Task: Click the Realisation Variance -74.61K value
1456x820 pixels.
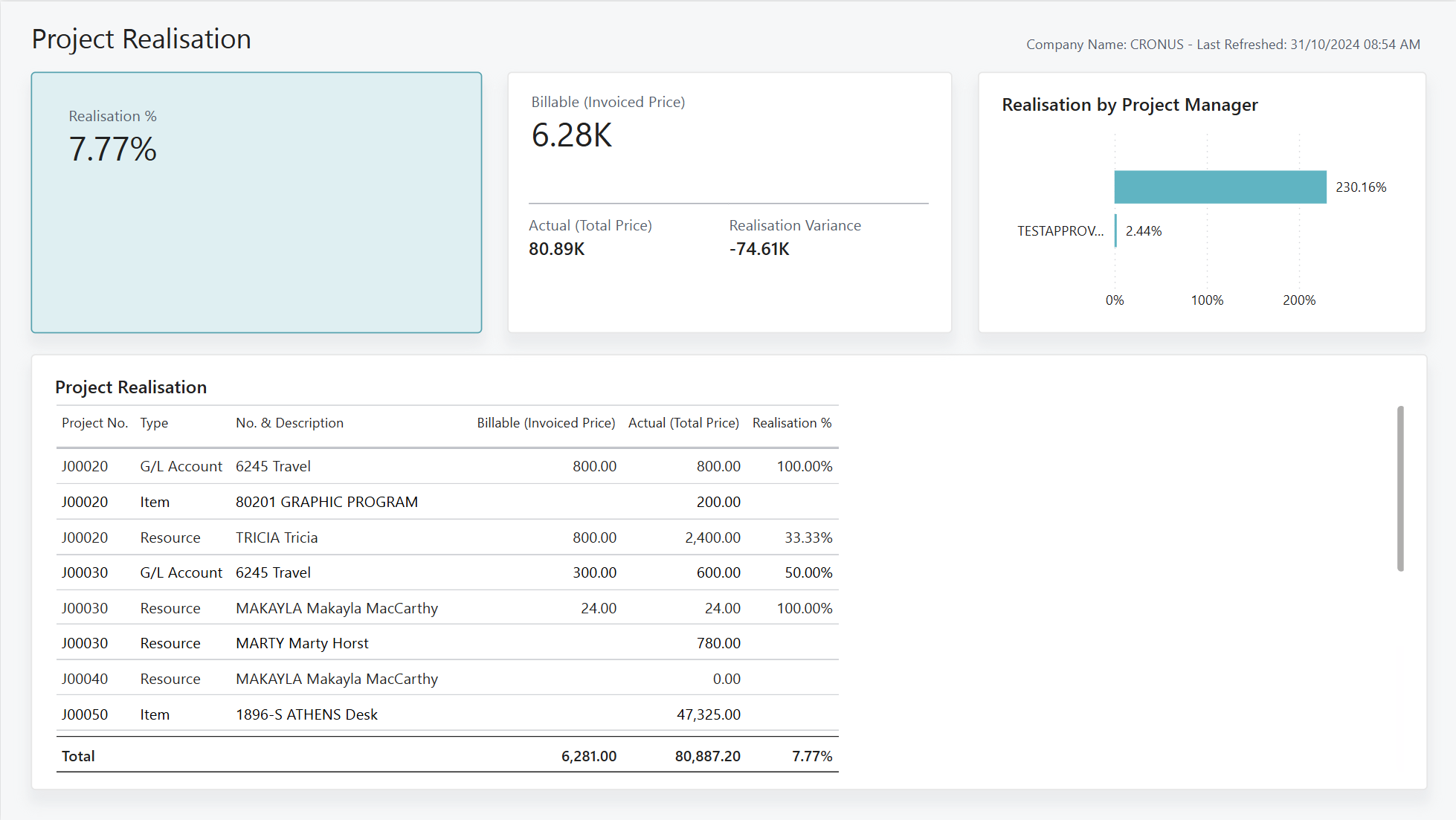Action: tap(759, 249)
